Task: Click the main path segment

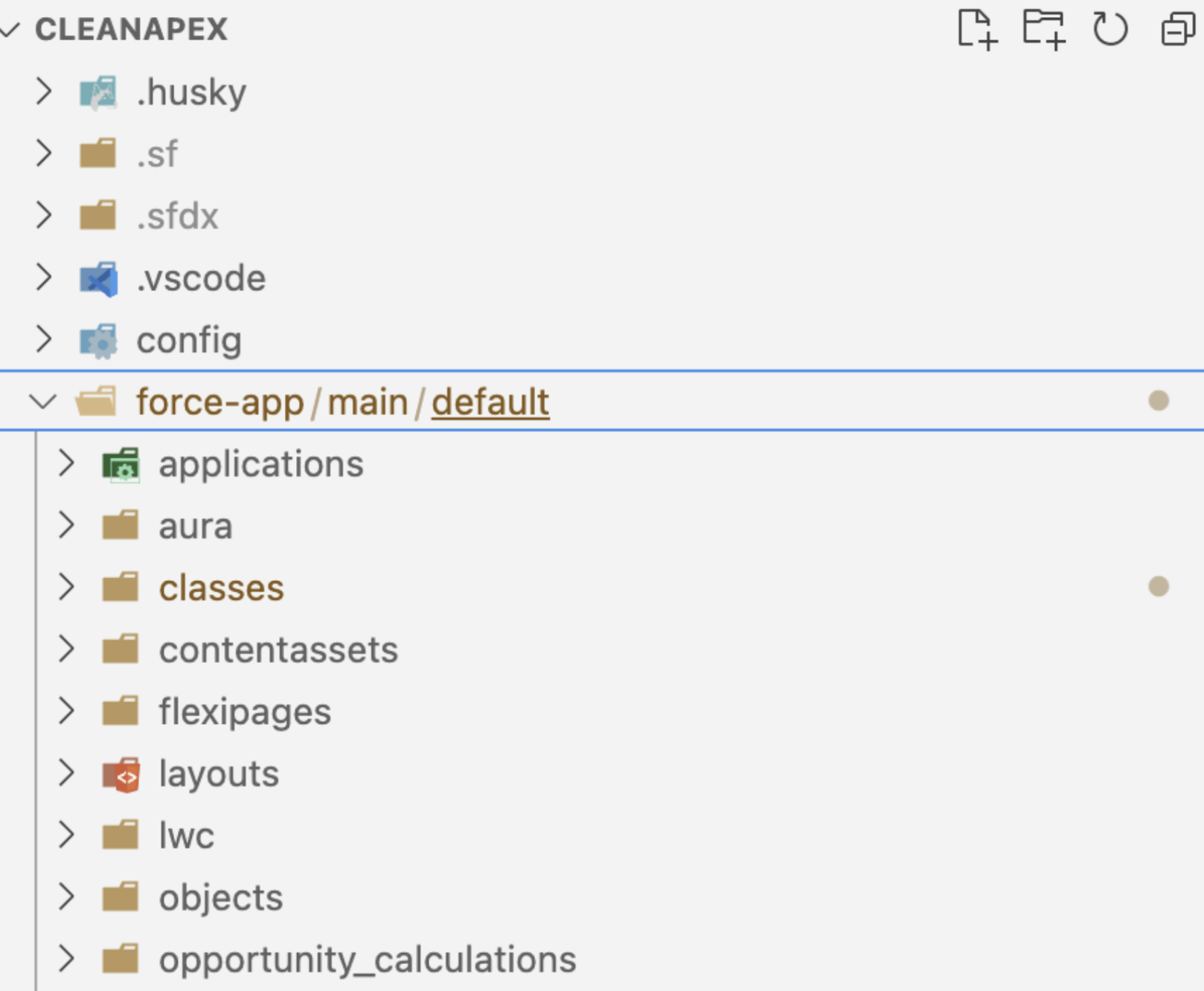Action: coord(368,403)
